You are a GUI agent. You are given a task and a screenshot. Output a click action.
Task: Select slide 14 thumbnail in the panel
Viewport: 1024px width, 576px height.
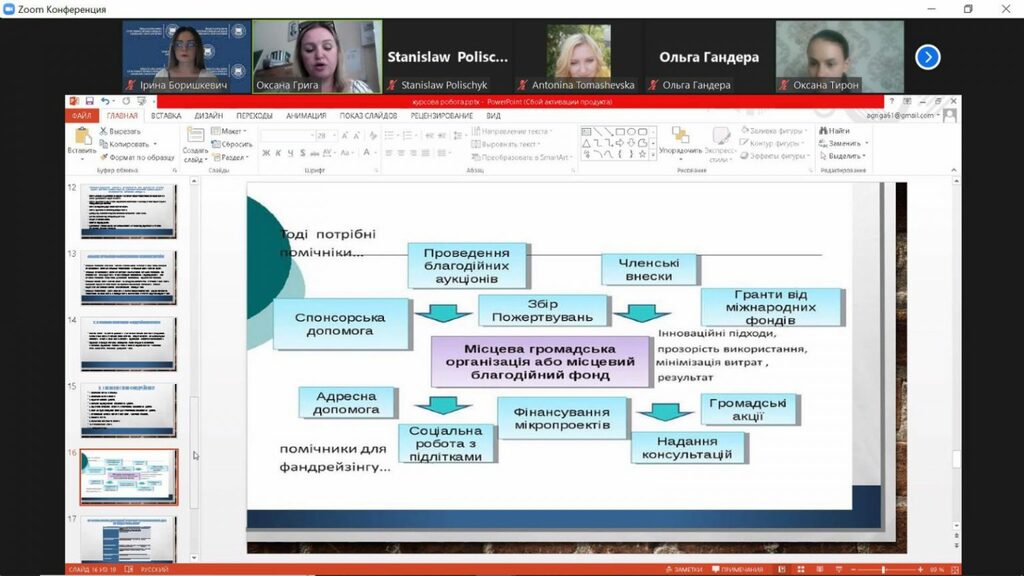pyautogui.click(x=129, y=344)
